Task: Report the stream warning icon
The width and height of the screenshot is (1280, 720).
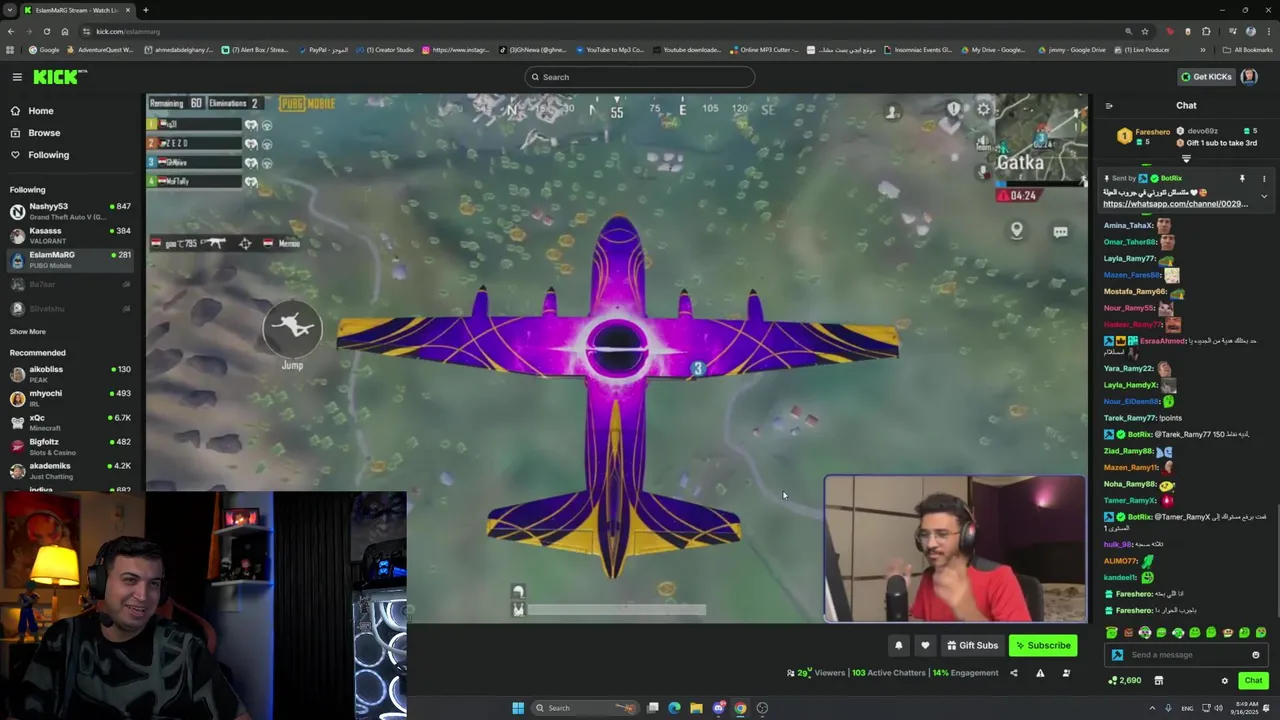Action: 1040,673
